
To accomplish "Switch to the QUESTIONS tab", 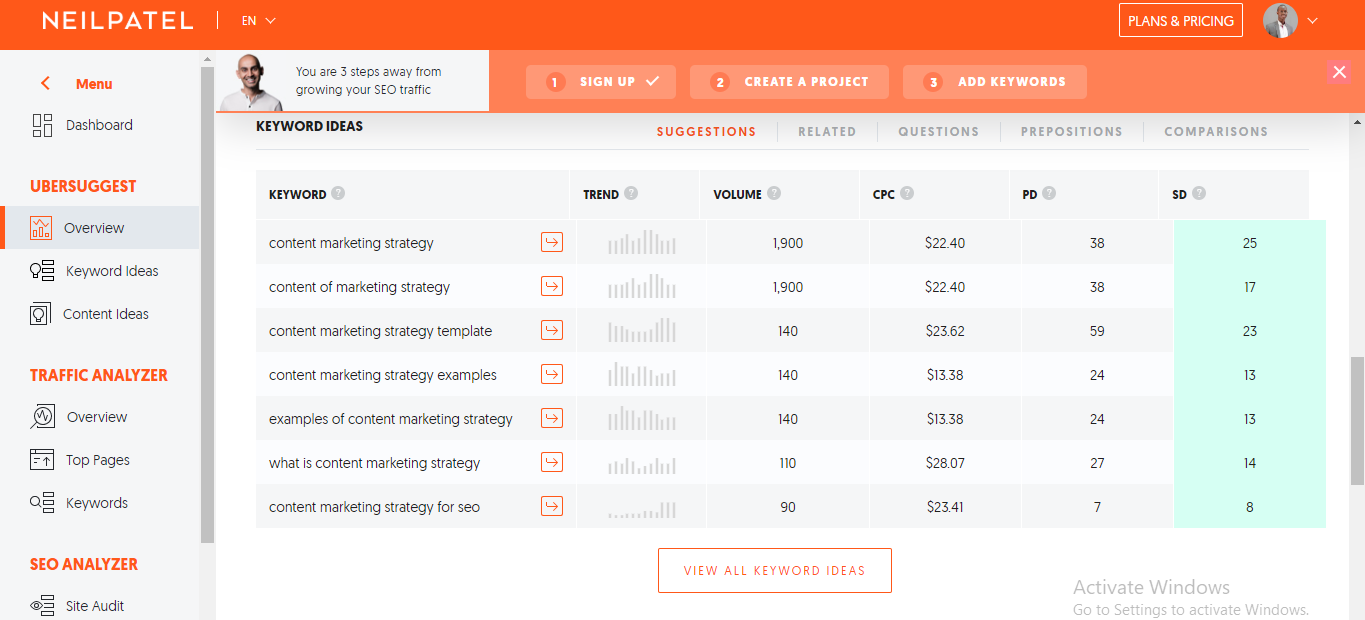I will pos(938,131).
